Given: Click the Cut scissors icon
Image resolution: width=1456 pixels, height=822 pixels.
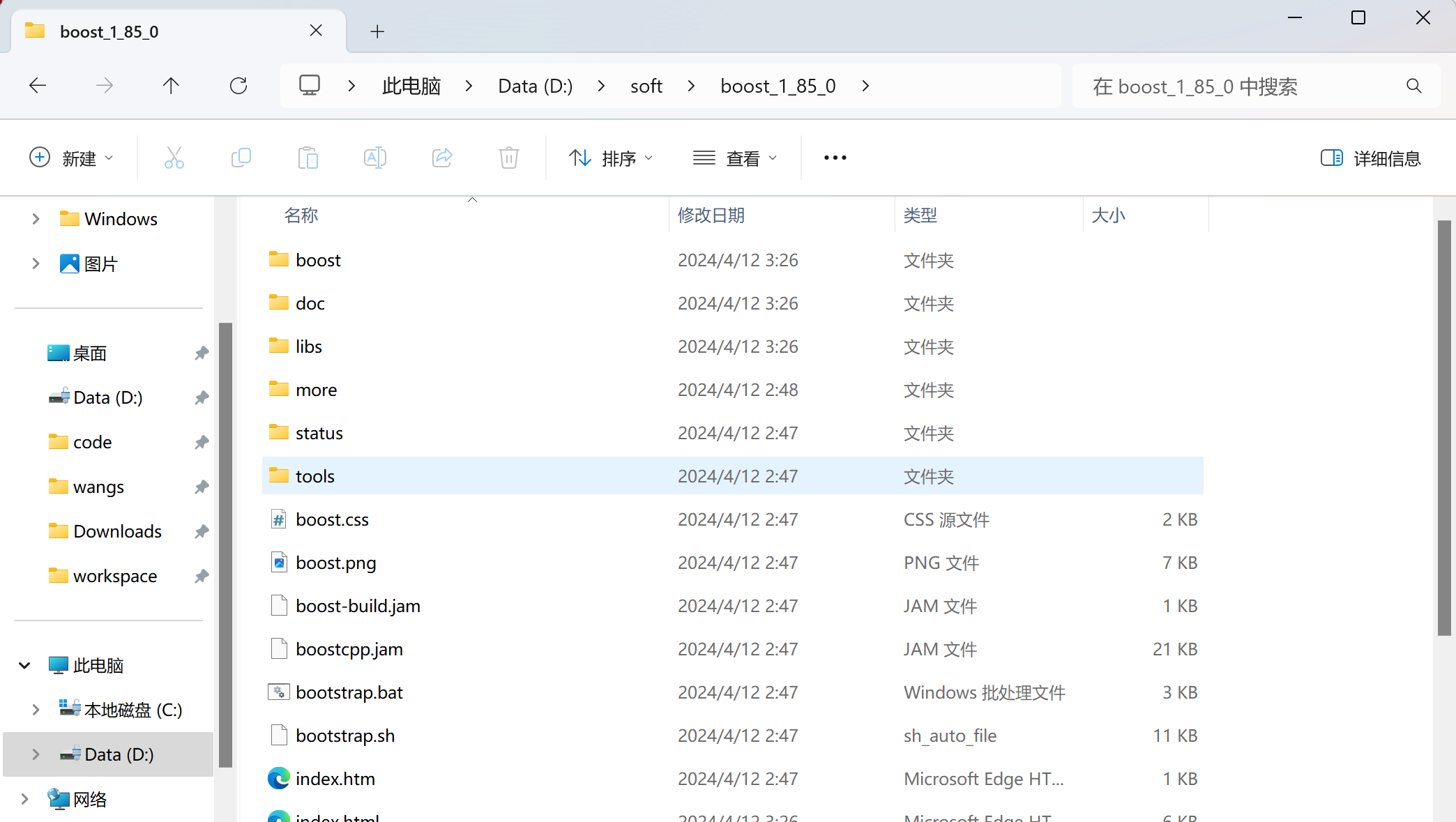Looking at the screenshot, I should click(174, 158).
